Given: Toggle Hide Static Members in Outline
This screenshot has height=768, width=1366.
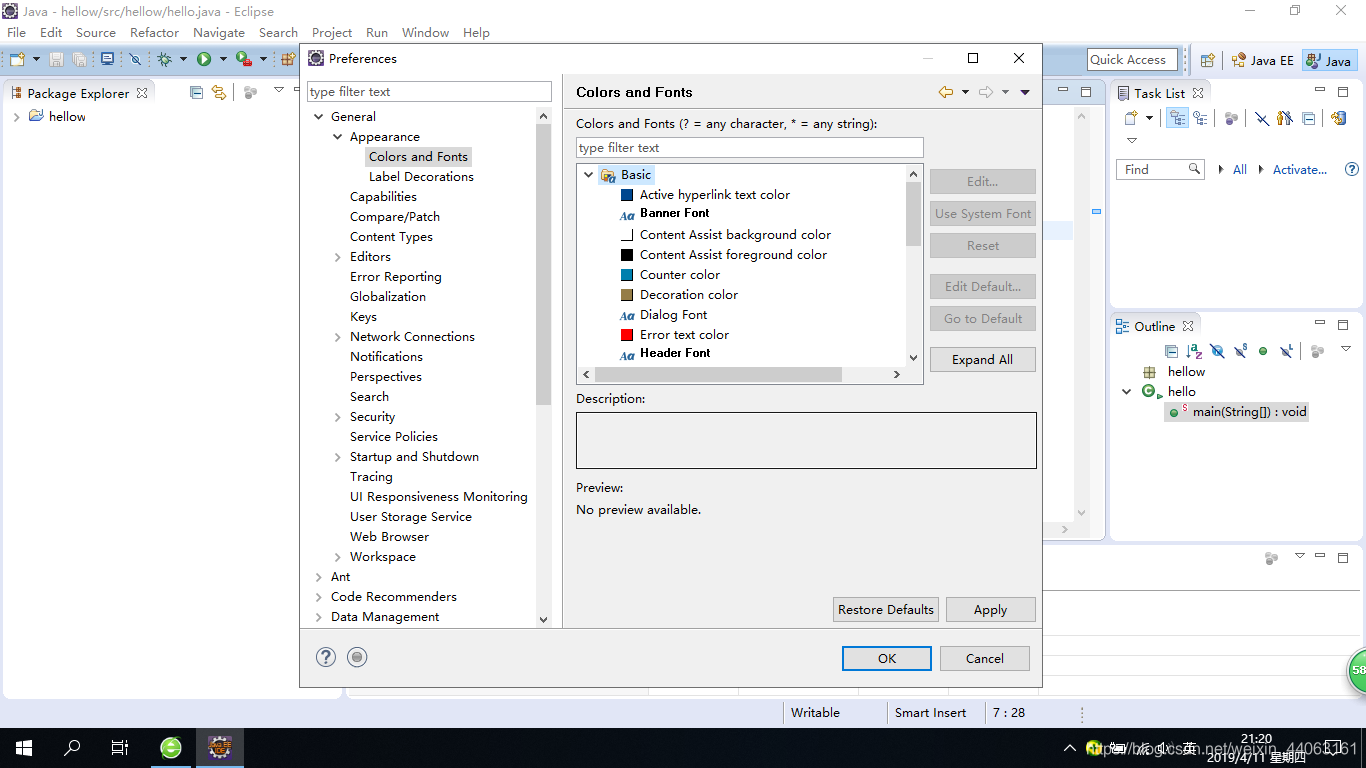Looking at the screenshot, I should pos(1240,351).
